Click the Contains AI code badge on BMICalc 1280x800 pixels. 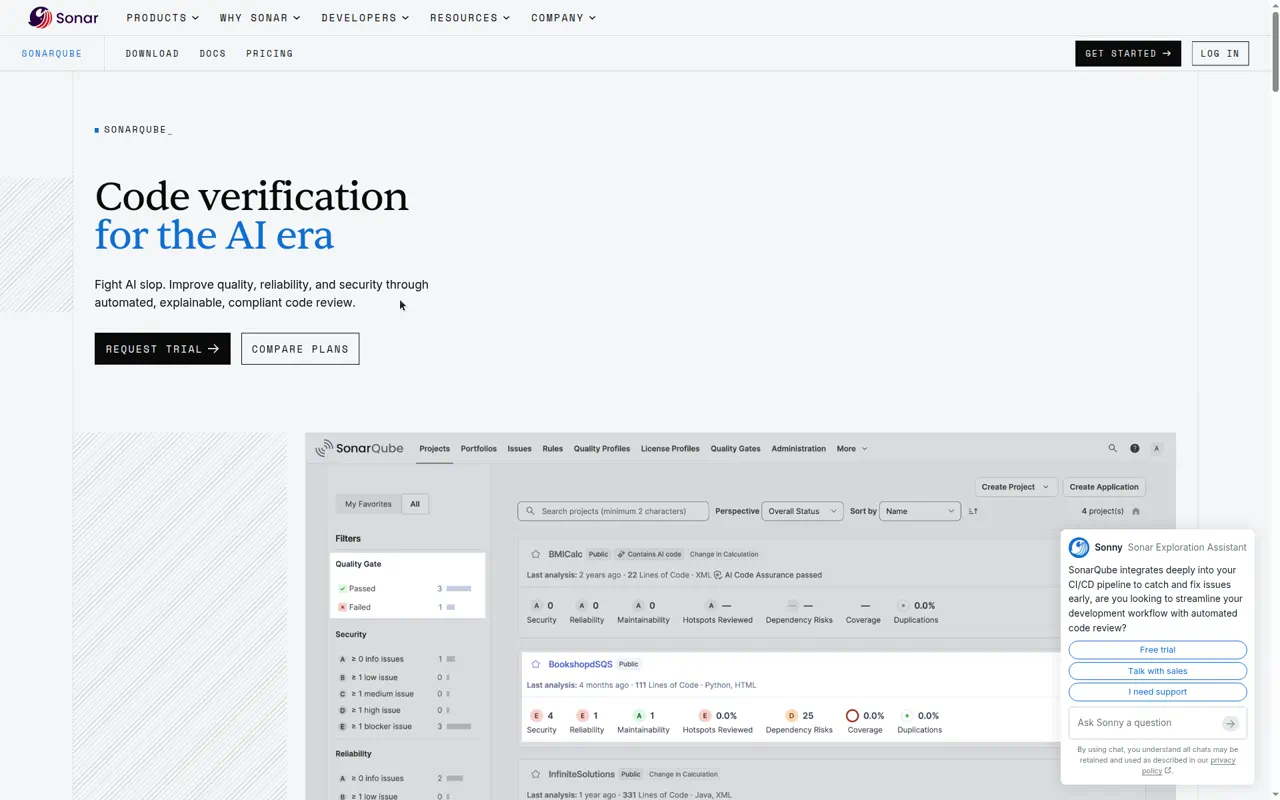pyautogui.click(x=649, y=554)
